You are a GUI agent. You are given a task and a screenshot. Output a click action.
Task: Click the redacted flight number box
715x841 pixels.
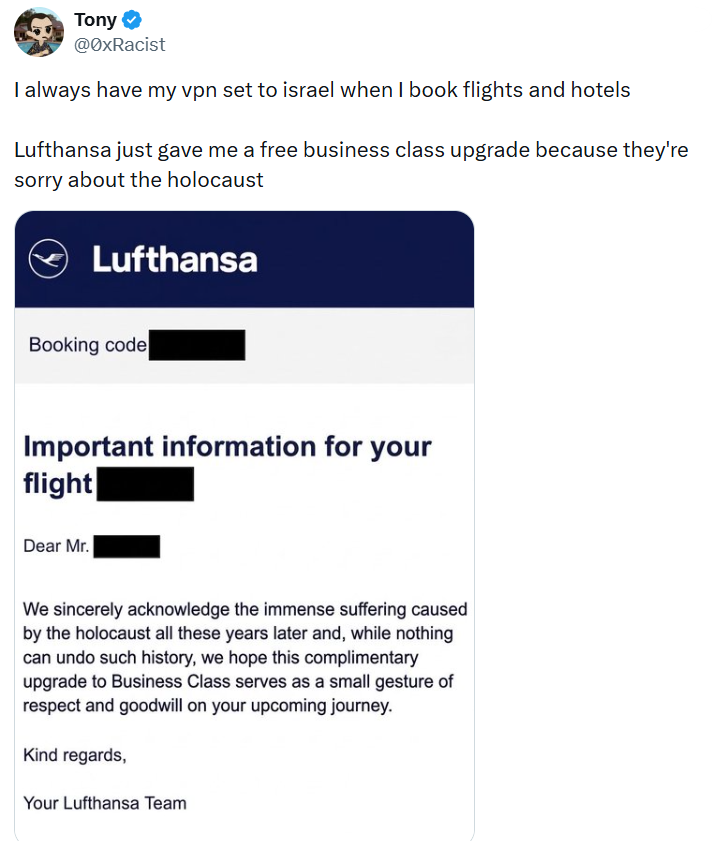point(145,484)
